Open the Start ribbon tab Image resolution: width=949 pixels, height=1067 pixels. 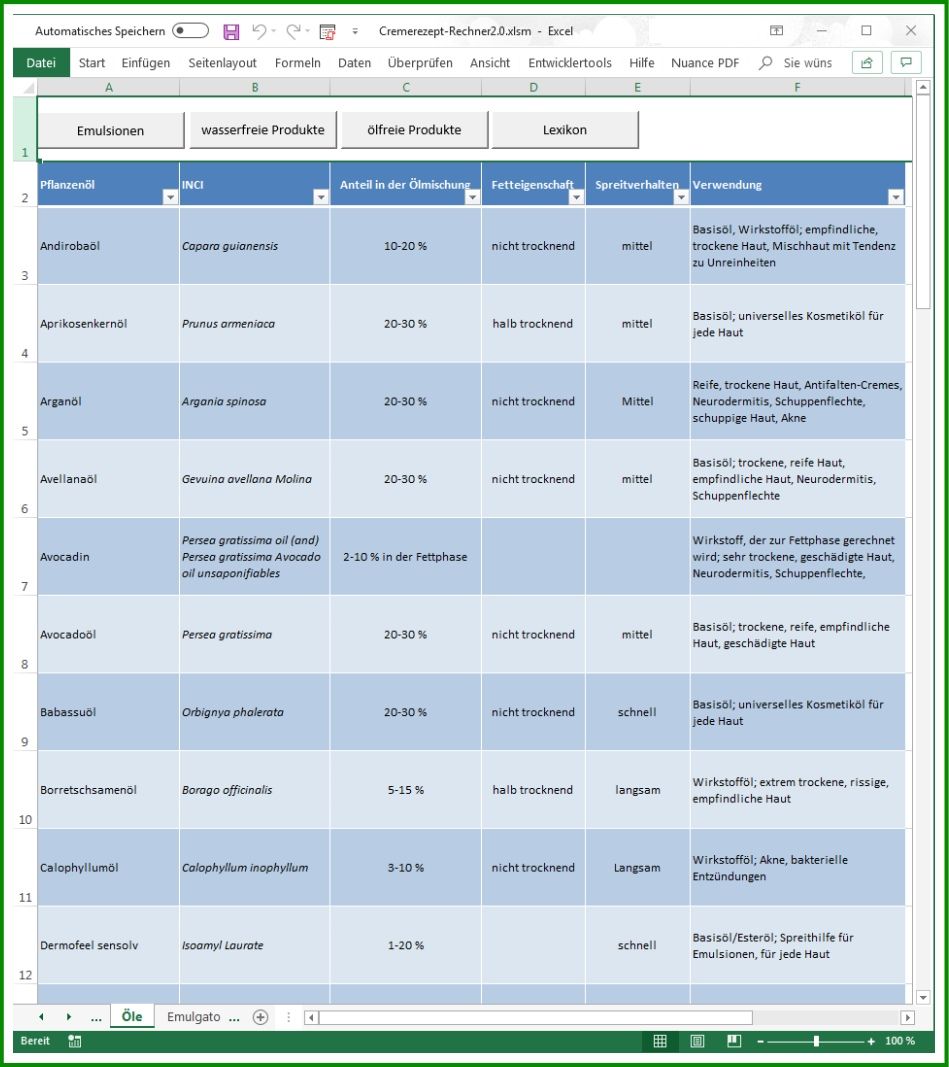point(92,63)
